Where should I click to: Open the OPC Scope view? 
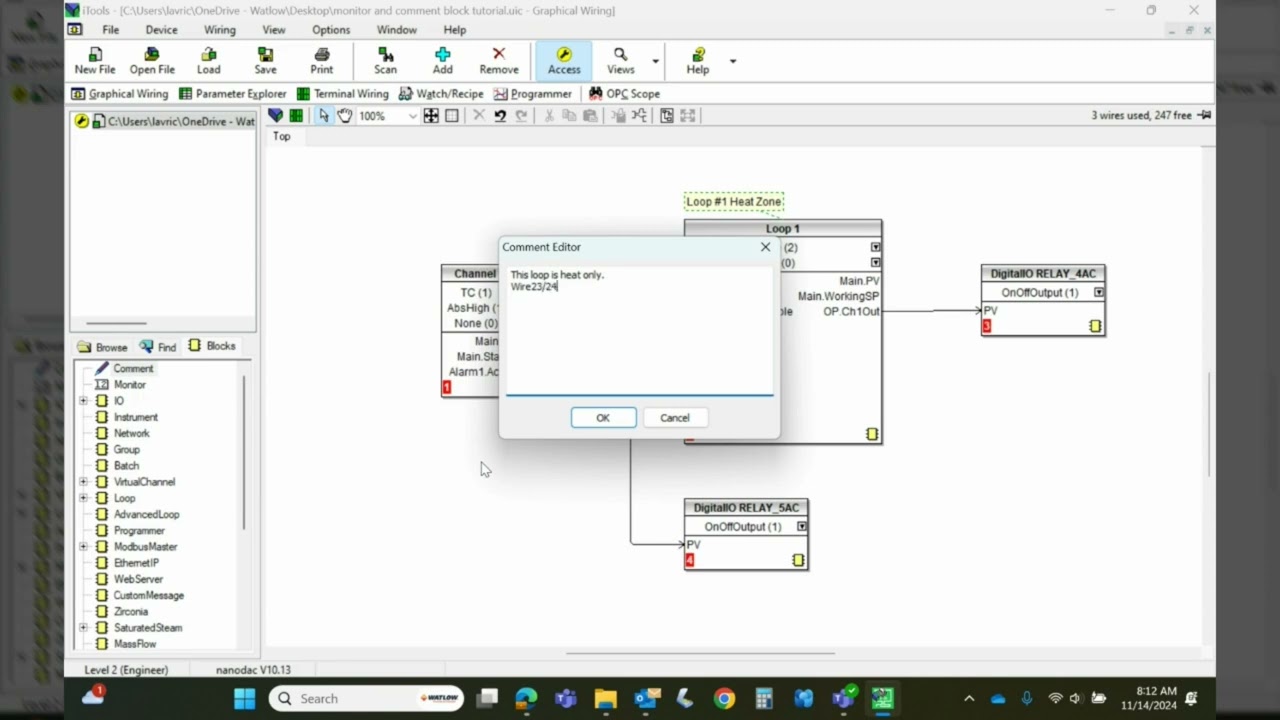(624, 93)
